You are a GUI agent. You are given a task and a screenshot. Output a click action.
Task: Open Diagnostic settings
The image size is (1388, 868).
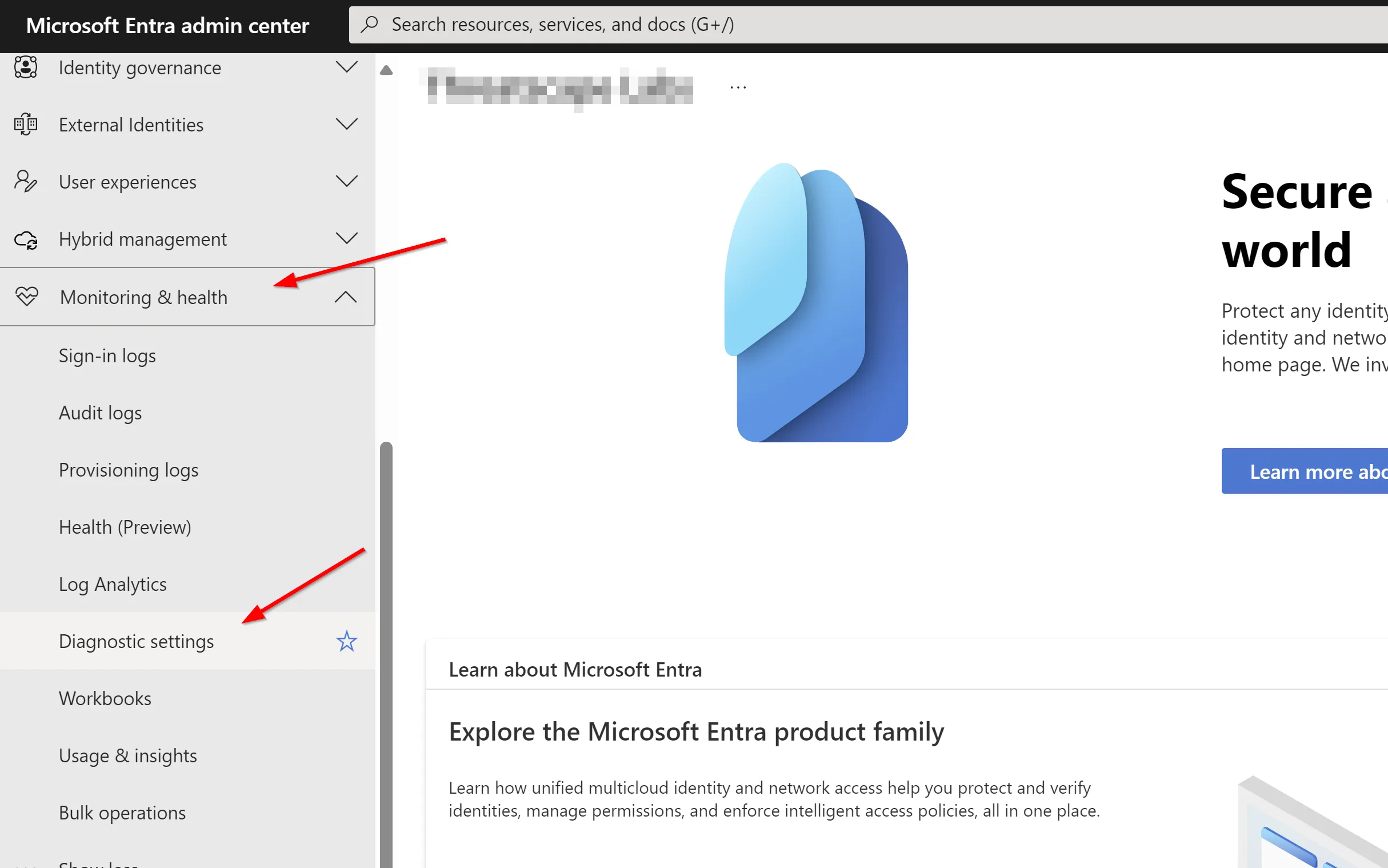[x=187, y=641]
